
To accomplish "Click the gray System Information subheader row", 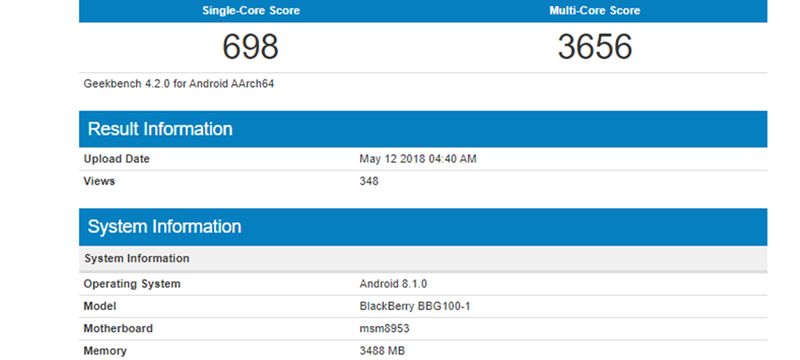I will coord(423,259).
